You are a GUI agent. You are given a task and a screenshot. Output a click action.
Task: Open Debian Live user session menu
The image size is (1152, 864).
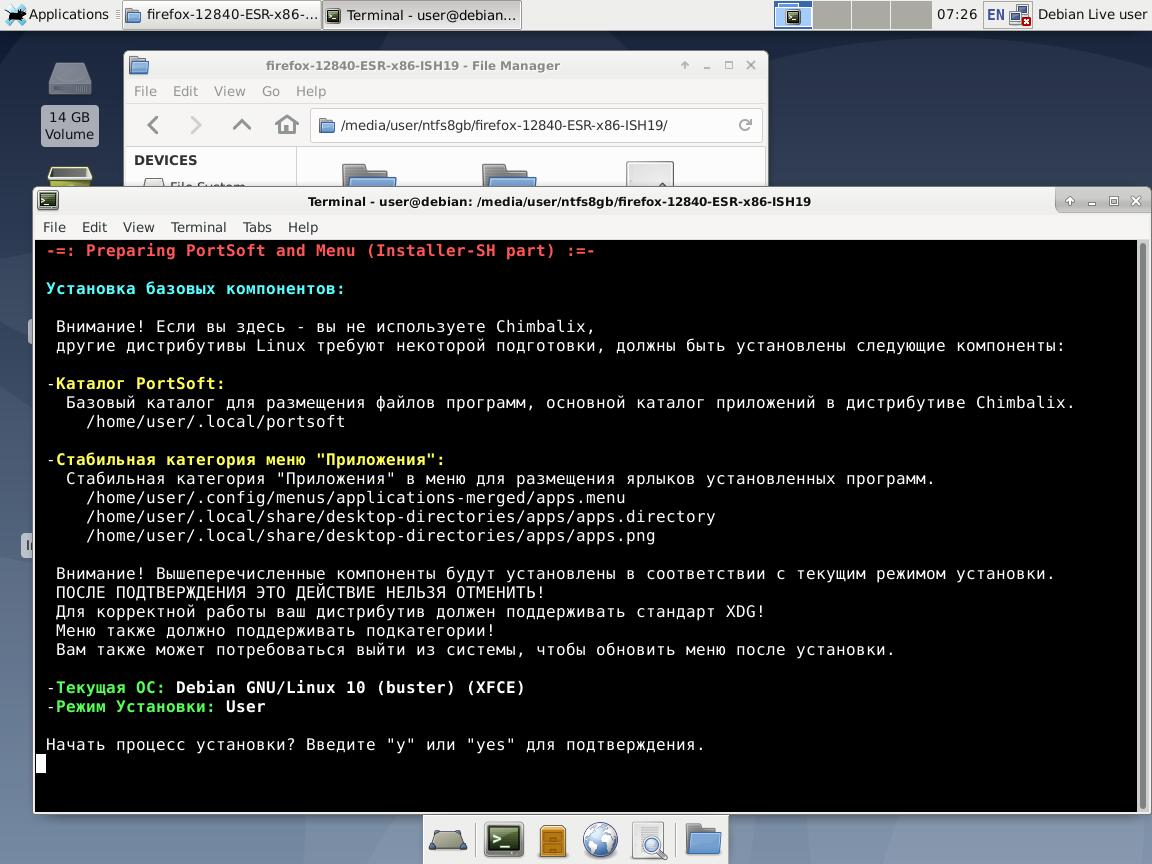[x=1092, y=15]
